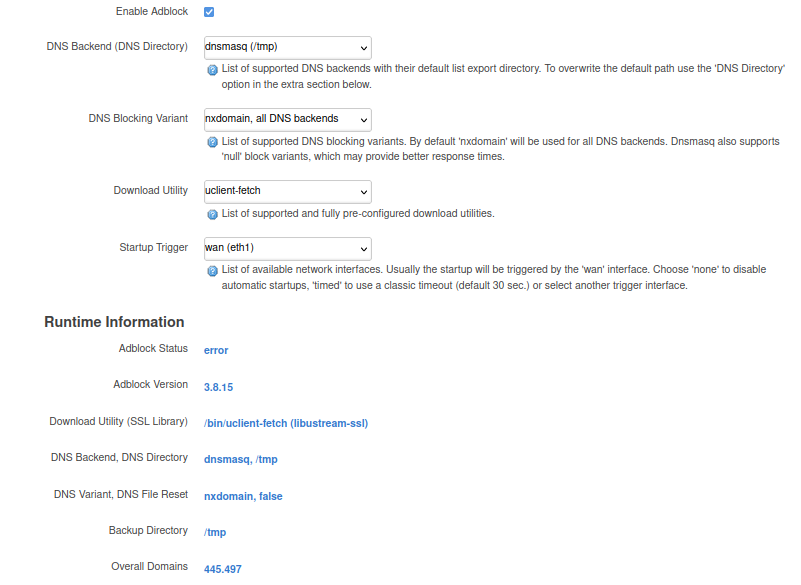
Task: Click the 'Adblock Status' label
Action: [153, 348]
